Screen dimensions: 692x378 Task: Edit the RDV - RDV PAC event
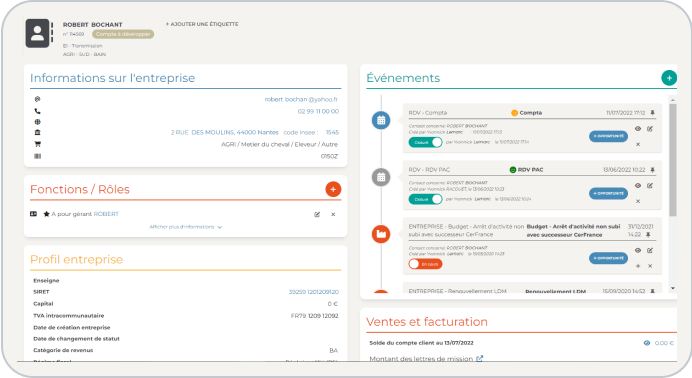[650, 186]
